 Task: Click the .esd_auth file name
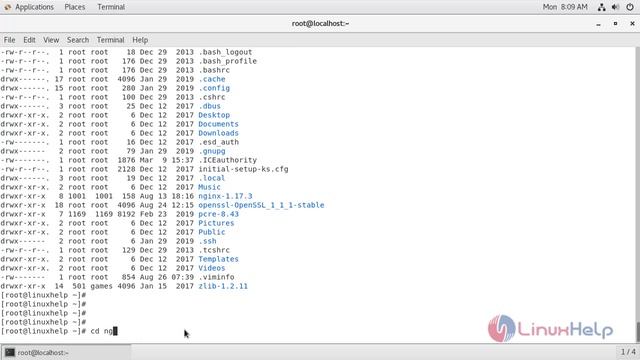pyautogui.click(x=218, y=142)
